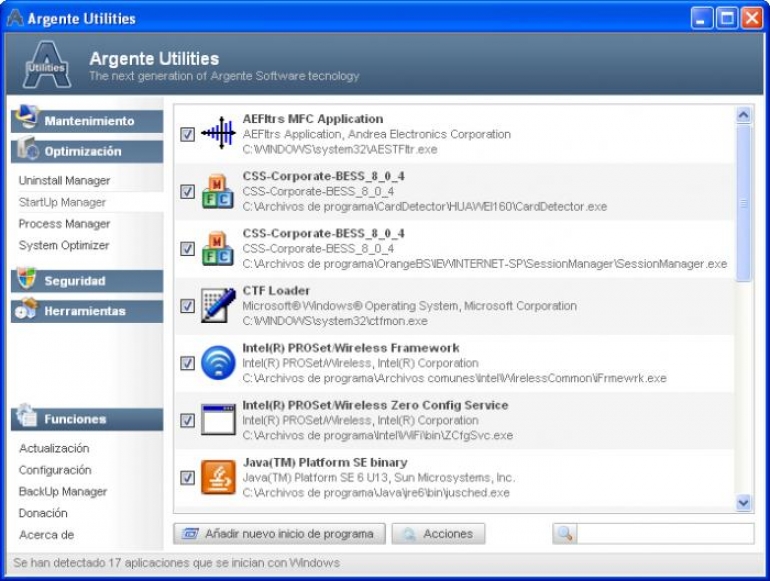Click the title bar Argente app icon
This screenshot has width=770, height=581.
pyautogui.click(x=15, y=18)
